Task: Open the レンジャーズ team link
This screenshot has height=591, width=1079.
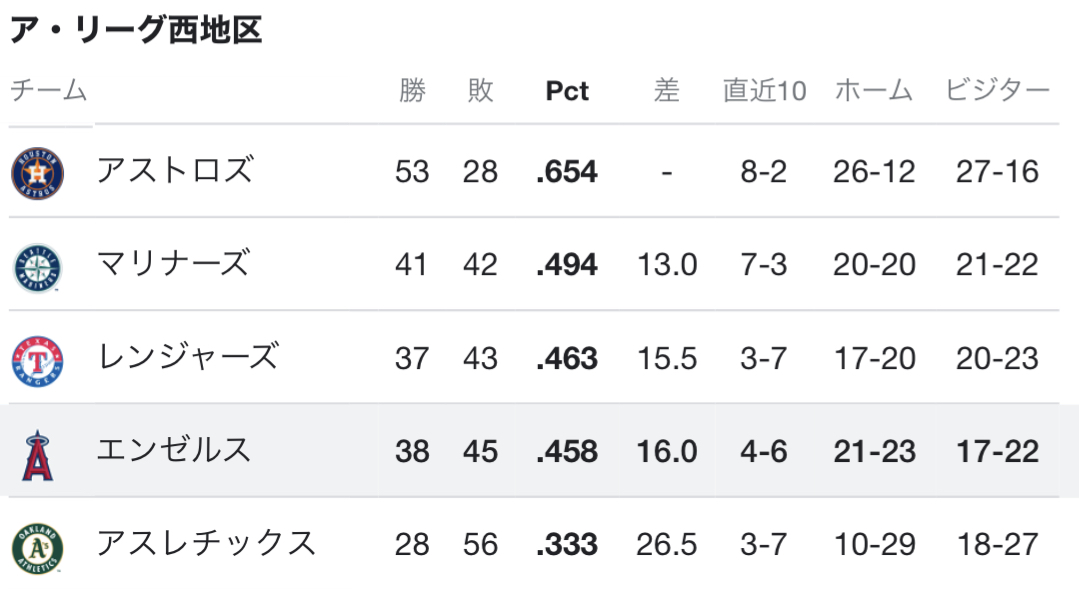Action: [189, 357]
